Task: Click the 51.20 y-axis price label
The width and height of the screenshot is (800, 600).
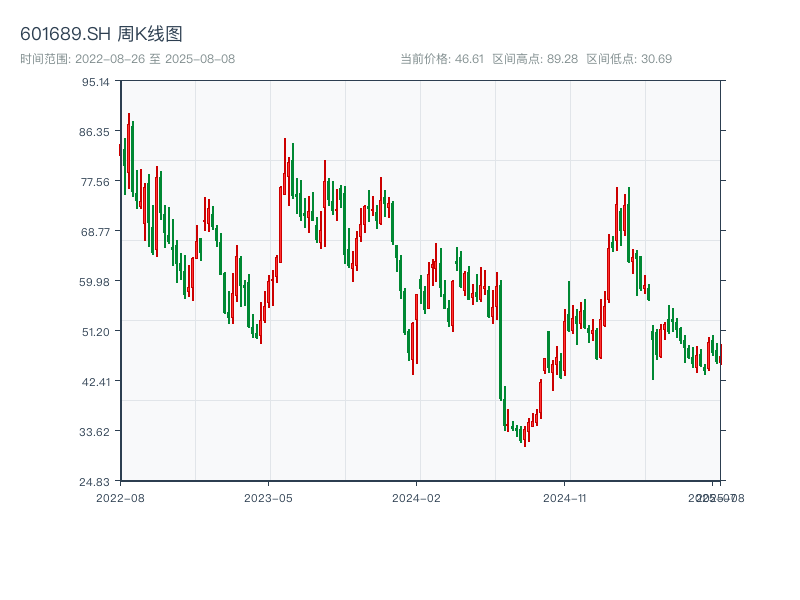Action: 96,332
